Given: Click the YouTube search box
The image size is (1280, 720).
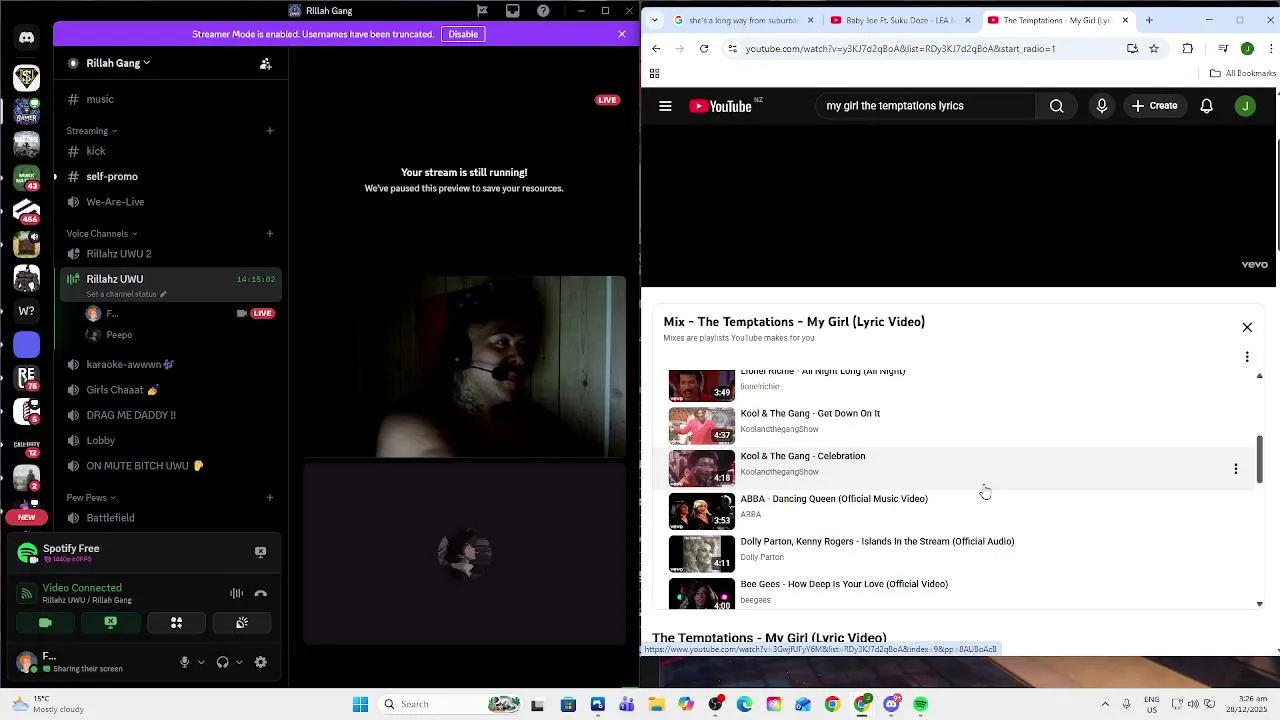Looking at the screenshot, I should (x=925, y=106).
